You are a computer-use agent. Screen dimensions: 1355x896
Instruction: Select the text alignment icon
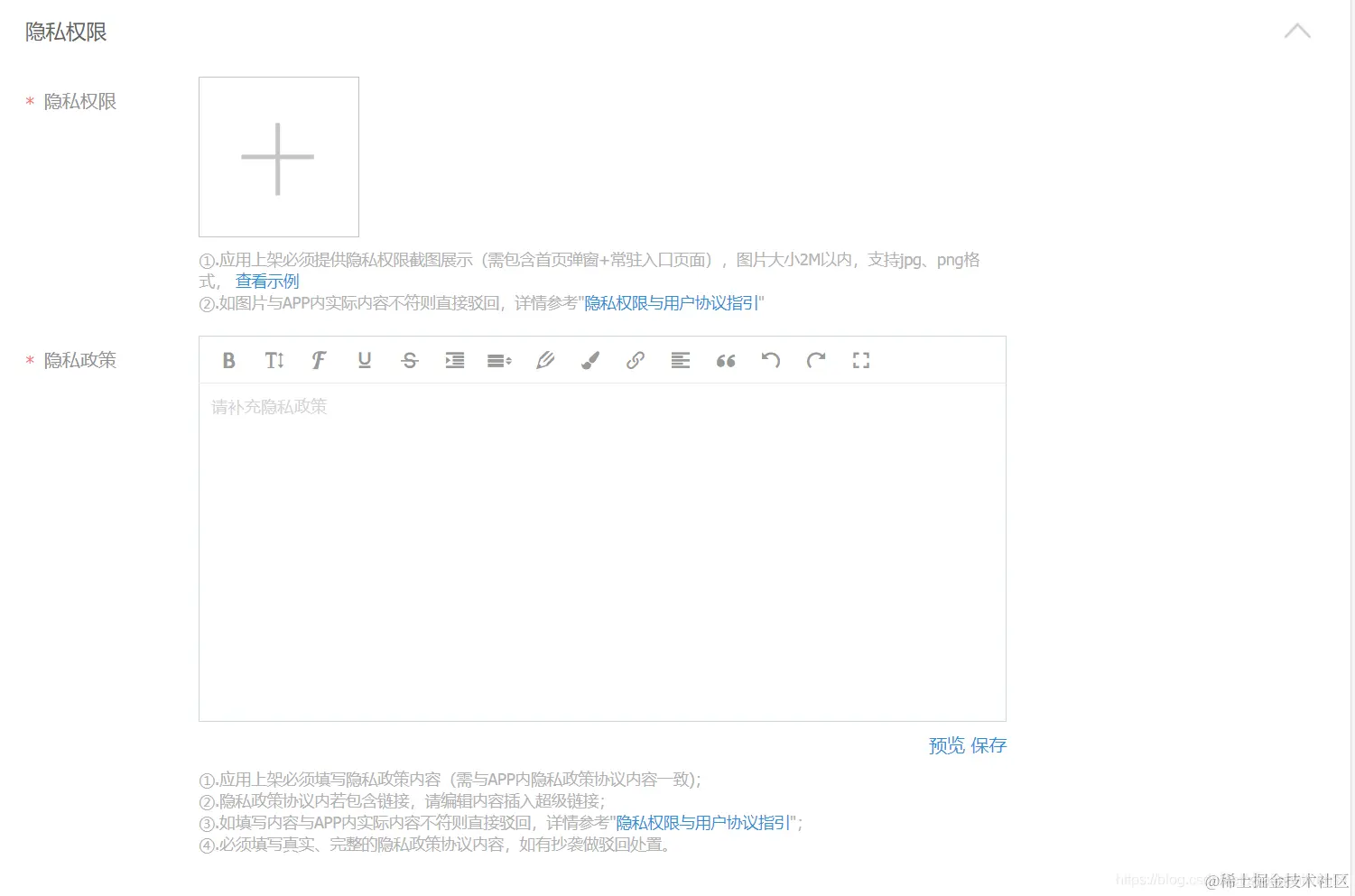(x=680, y=360)
